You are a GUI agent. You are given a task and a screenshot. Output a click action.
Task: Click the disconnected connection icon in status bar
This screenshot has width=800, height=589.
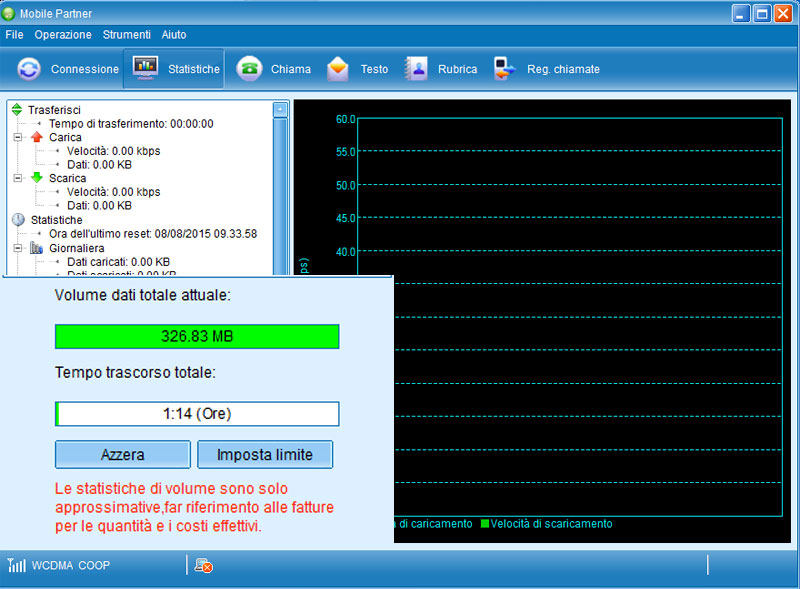(203, 565)
